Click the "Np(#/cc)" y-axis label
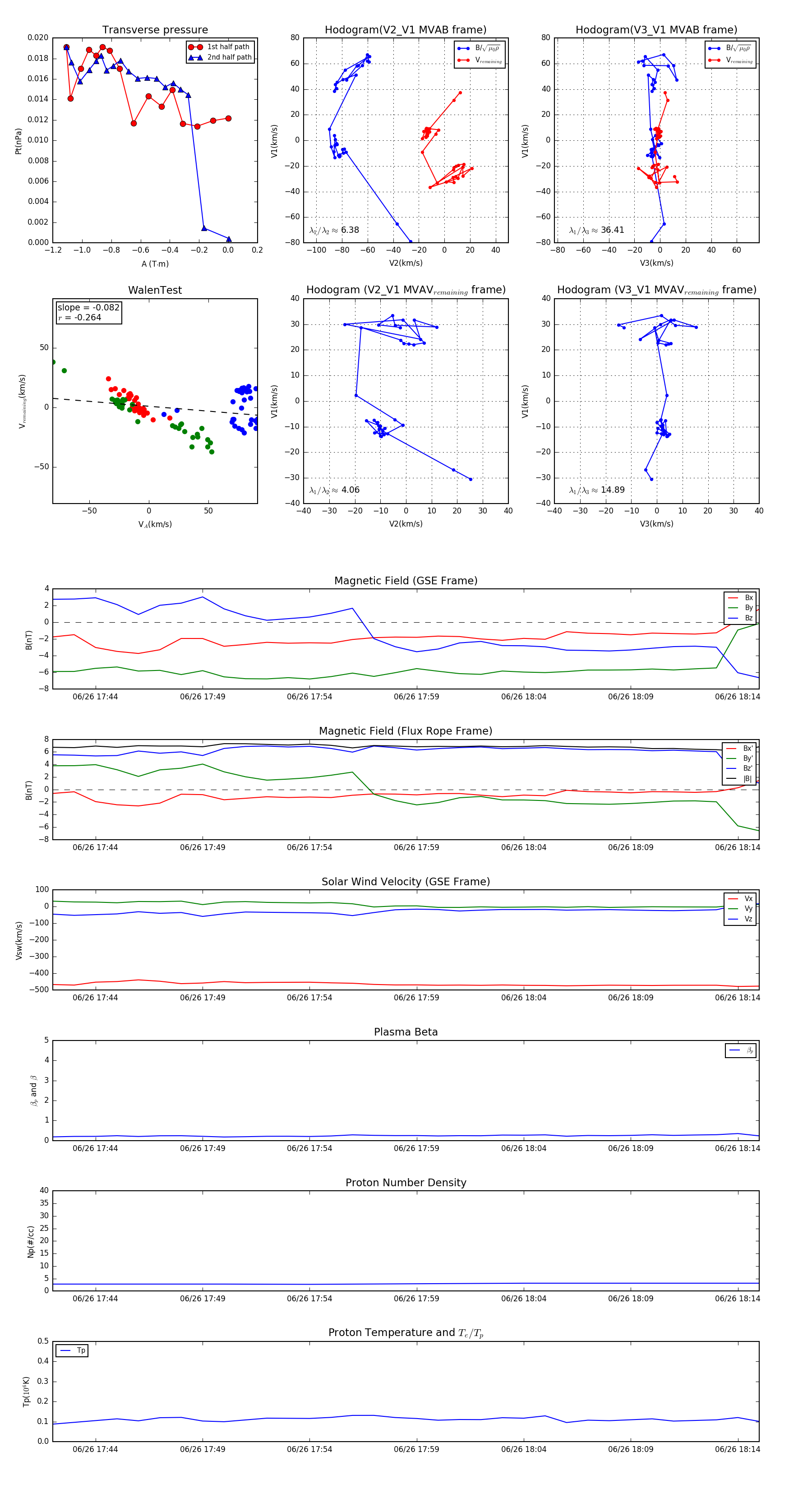The image size is (812, 1489). click(x=31, y=1242)
